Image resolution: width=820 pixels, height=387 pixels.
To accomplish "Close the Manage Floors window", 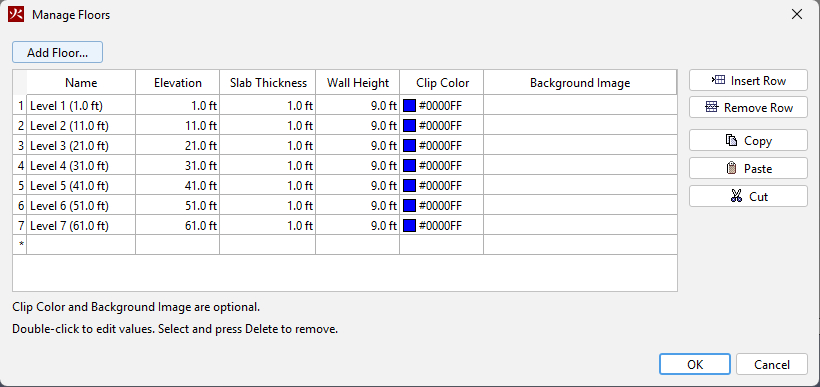I will click(x=796, y=15).
